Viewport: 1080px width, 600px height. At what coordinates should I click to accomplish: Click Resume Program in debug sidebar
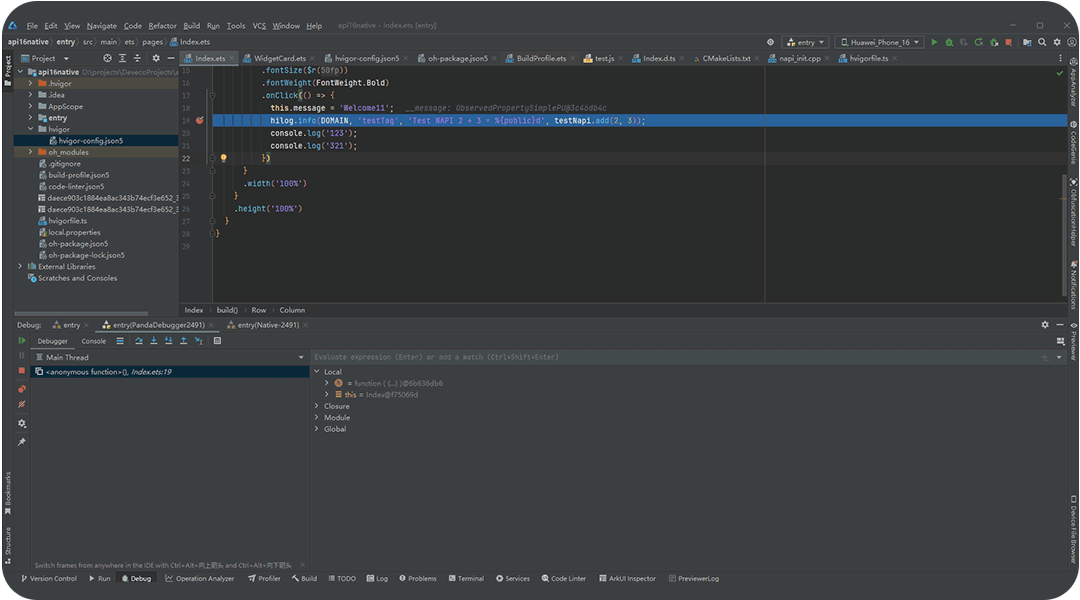click(22, 341)
